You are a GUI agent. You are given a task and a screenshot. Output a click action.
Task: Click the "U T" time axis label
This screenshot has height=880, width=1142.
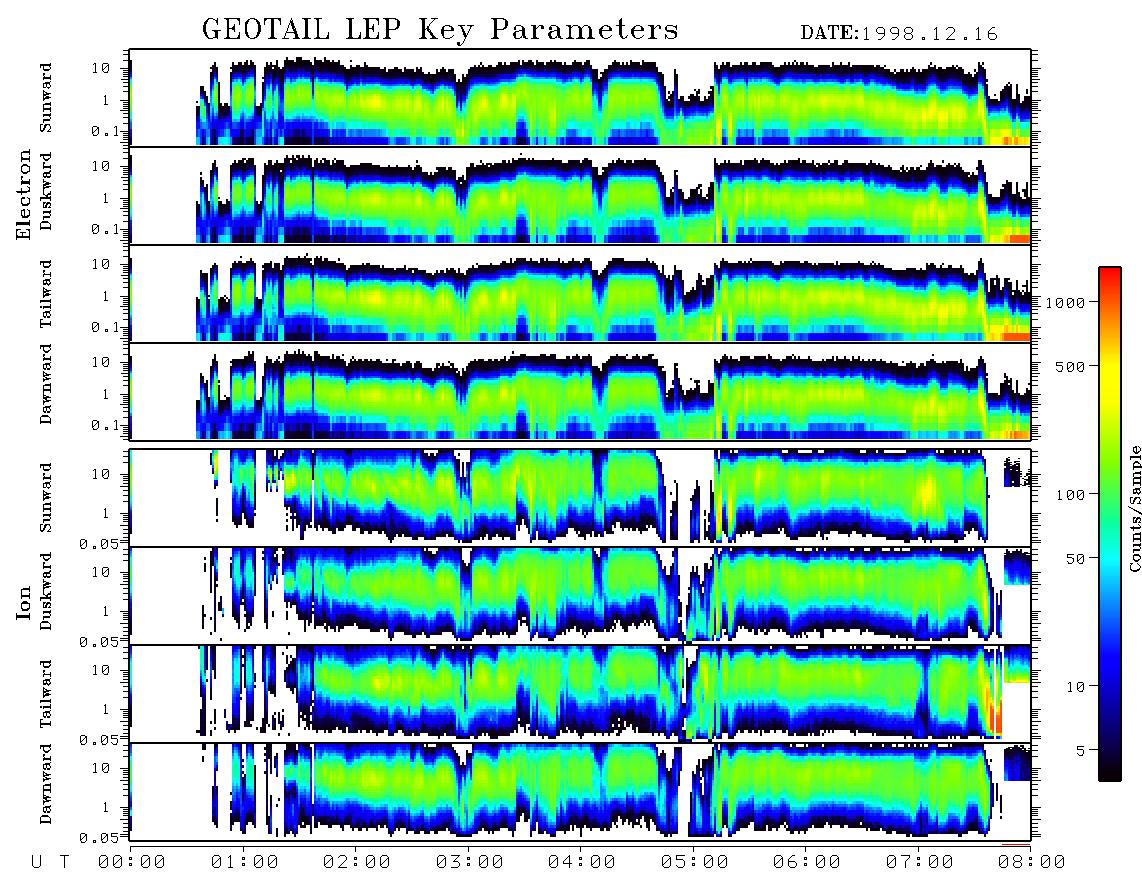tap(51, 863)
